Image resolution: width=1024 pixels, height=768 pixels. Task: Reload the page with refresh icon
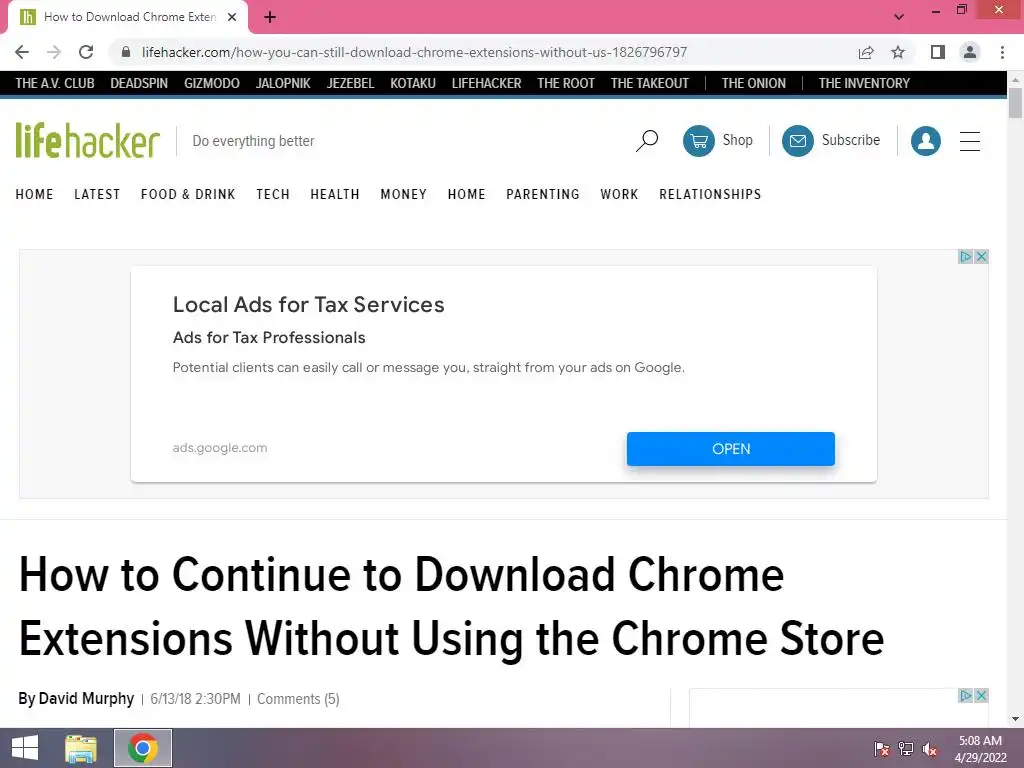tap(86, 52)
